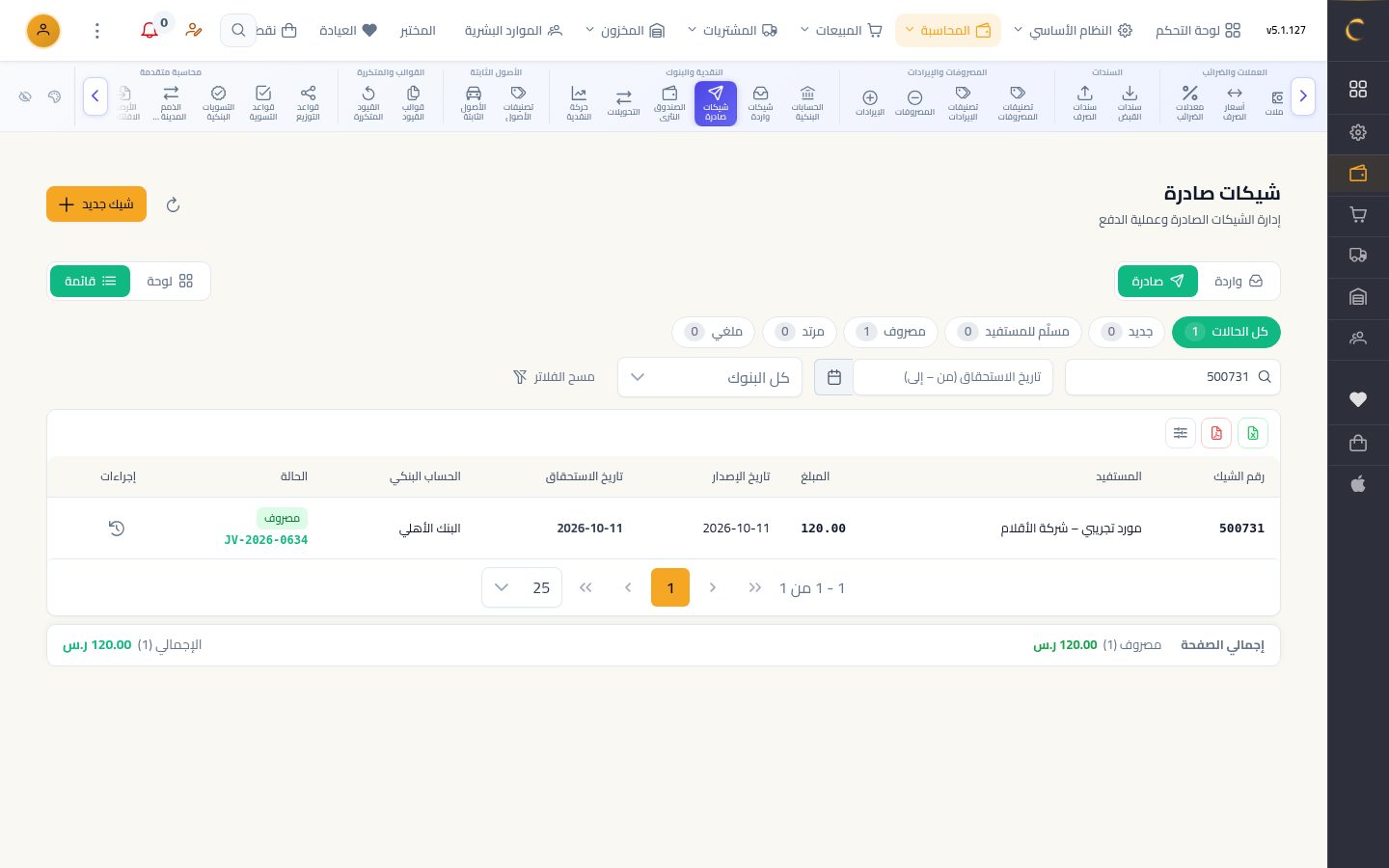The image size is (1389, 868).
Task: Open due date range calendar button
Action: point(834,377)
